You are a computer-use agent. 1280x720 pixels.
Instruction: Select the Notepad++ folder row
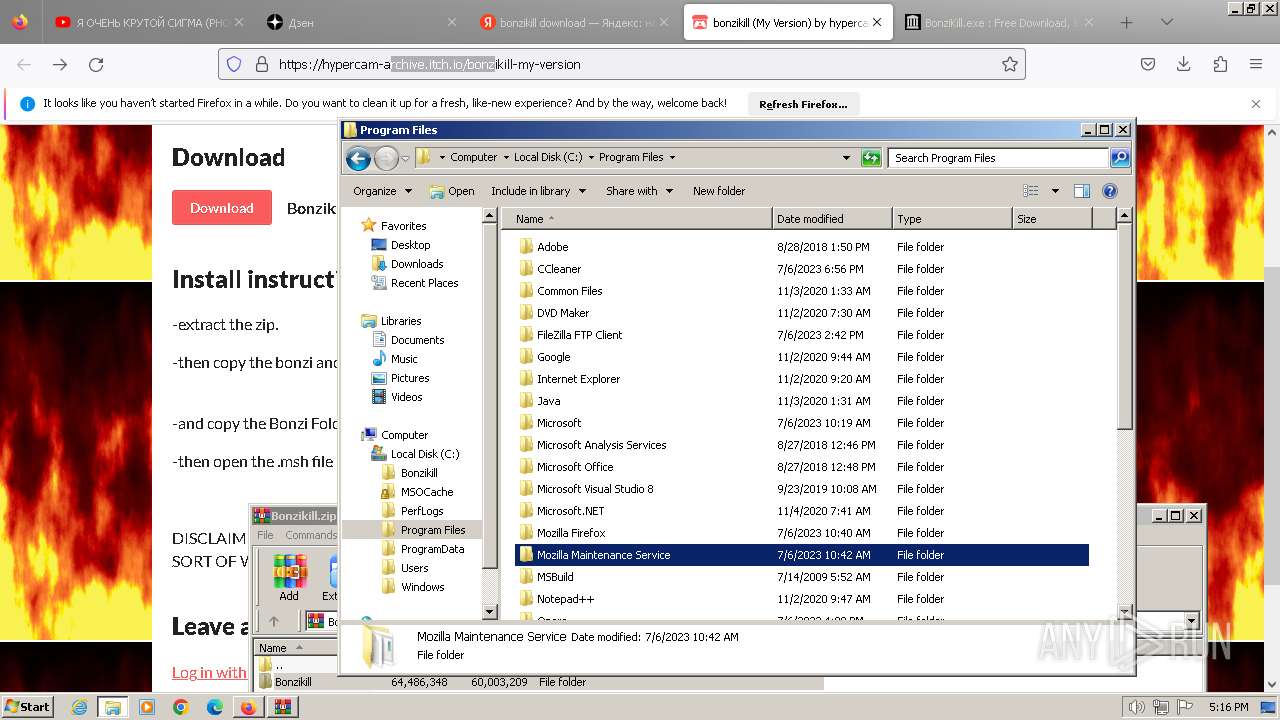point(802,599)
